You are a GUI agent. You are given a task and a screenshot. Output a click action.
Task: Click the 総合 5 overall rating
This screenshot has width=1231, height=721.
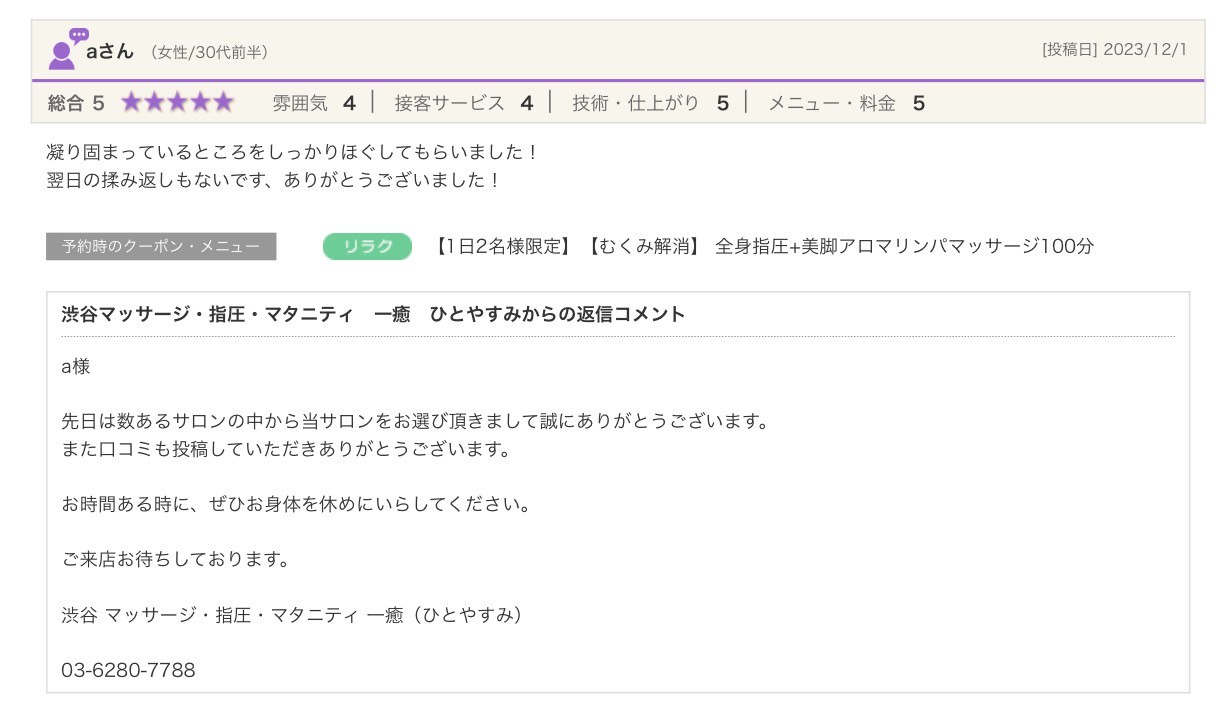(76, 102)
